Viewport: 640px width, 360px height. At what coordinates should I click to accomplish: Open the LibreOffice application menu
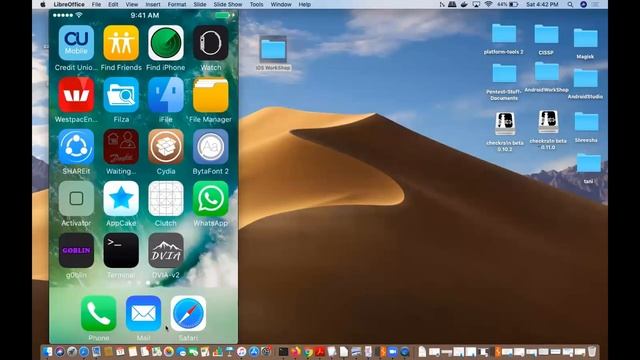point(69,4)
